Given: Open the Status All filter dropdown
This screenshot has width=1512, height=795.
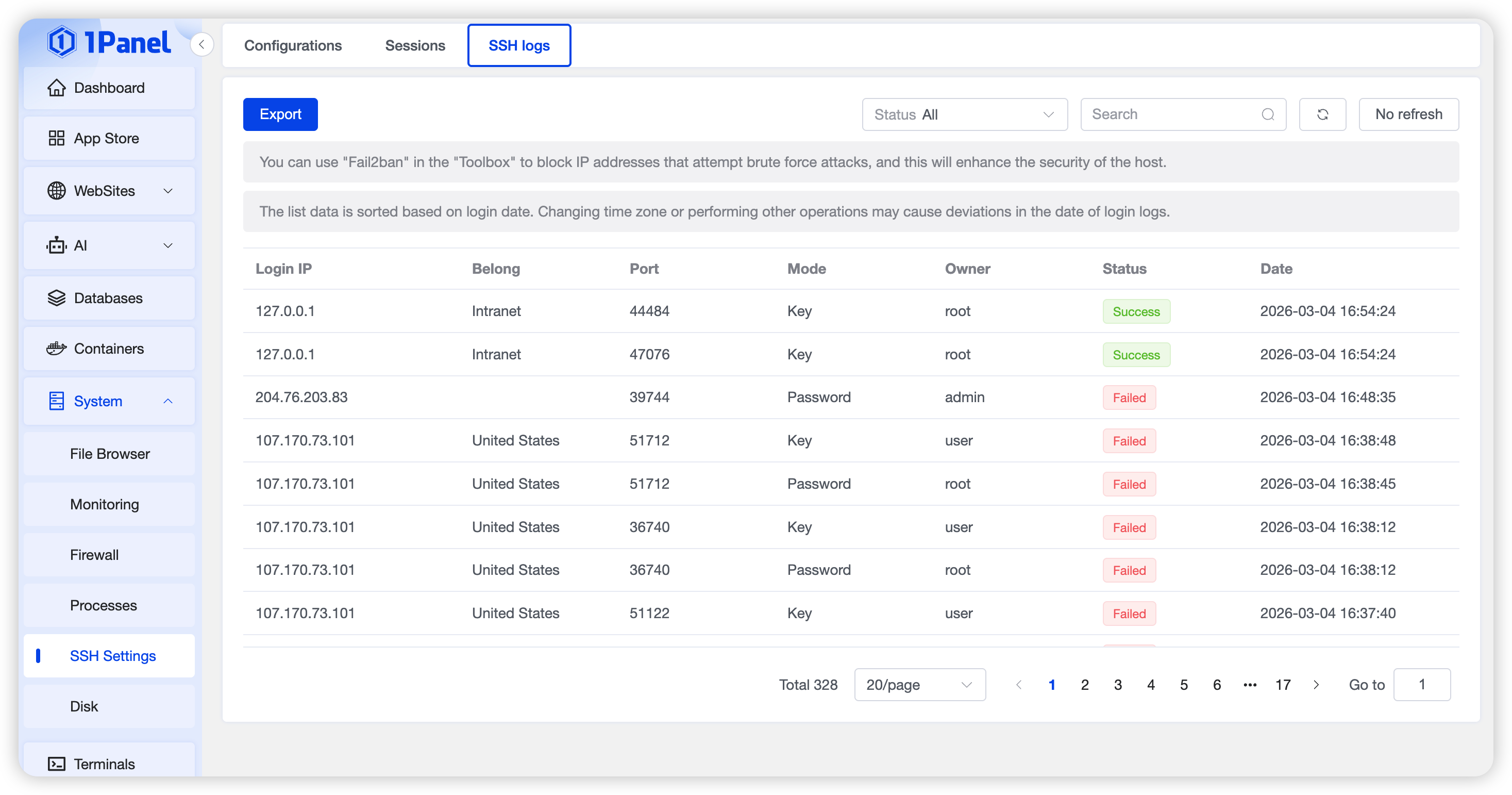Looking at the screenshot, I should 964,114.
